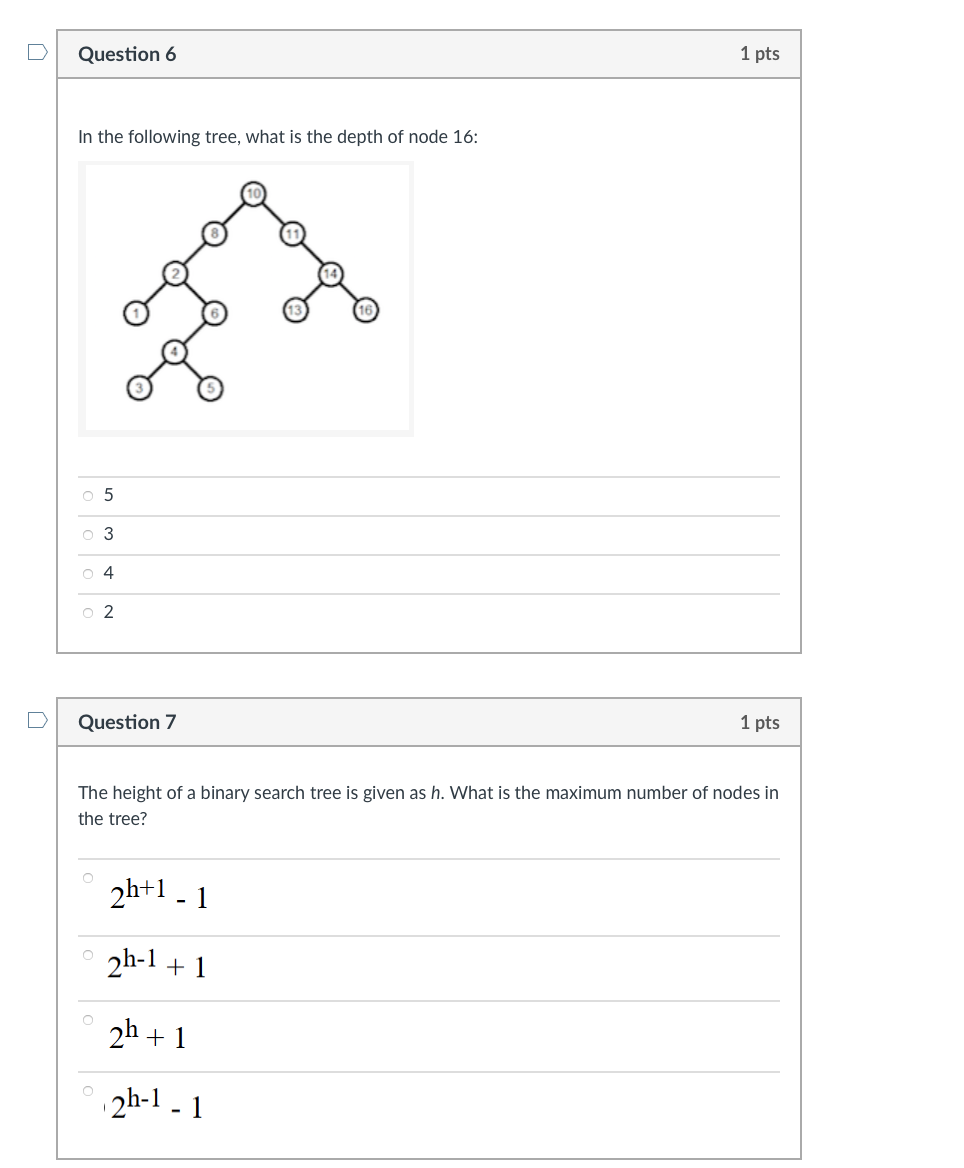Click the 1 pts label on Question 7

tap(760, 722)
